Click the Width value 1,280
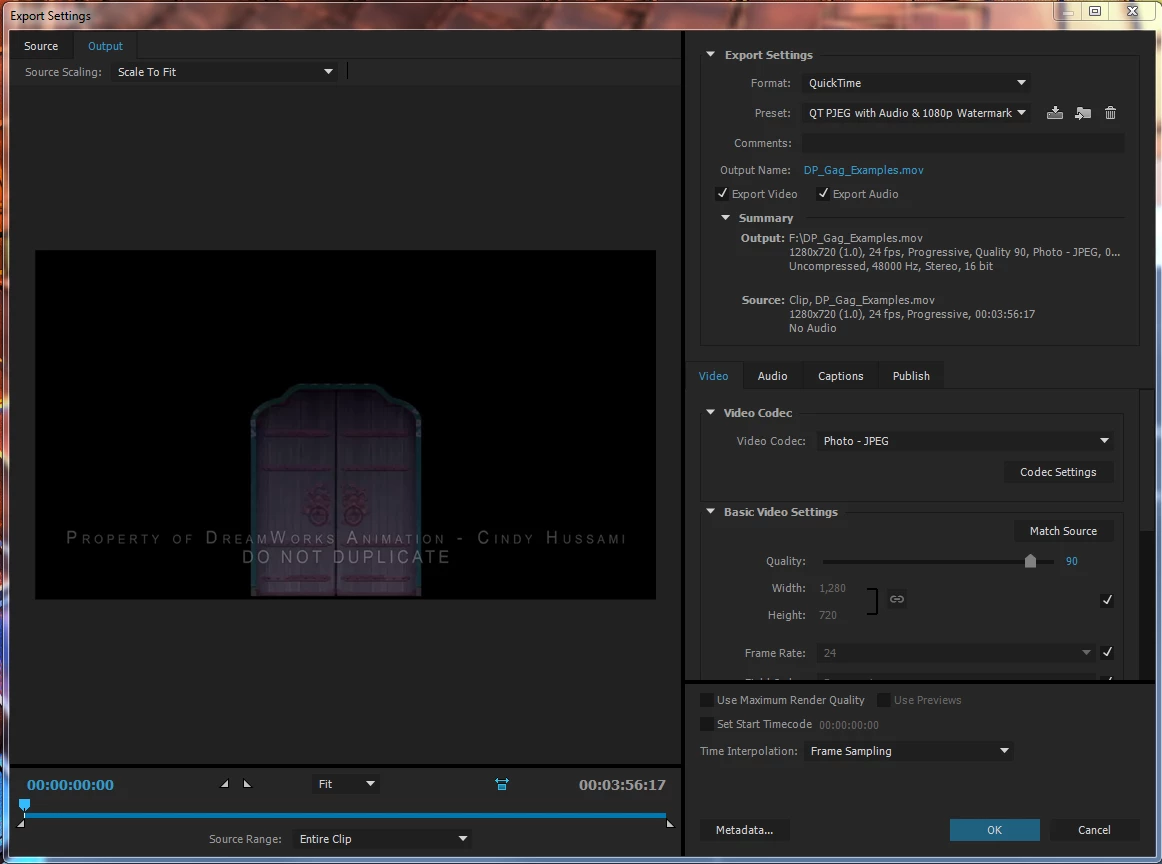1162x864 pixels. [x=832, y=588]
